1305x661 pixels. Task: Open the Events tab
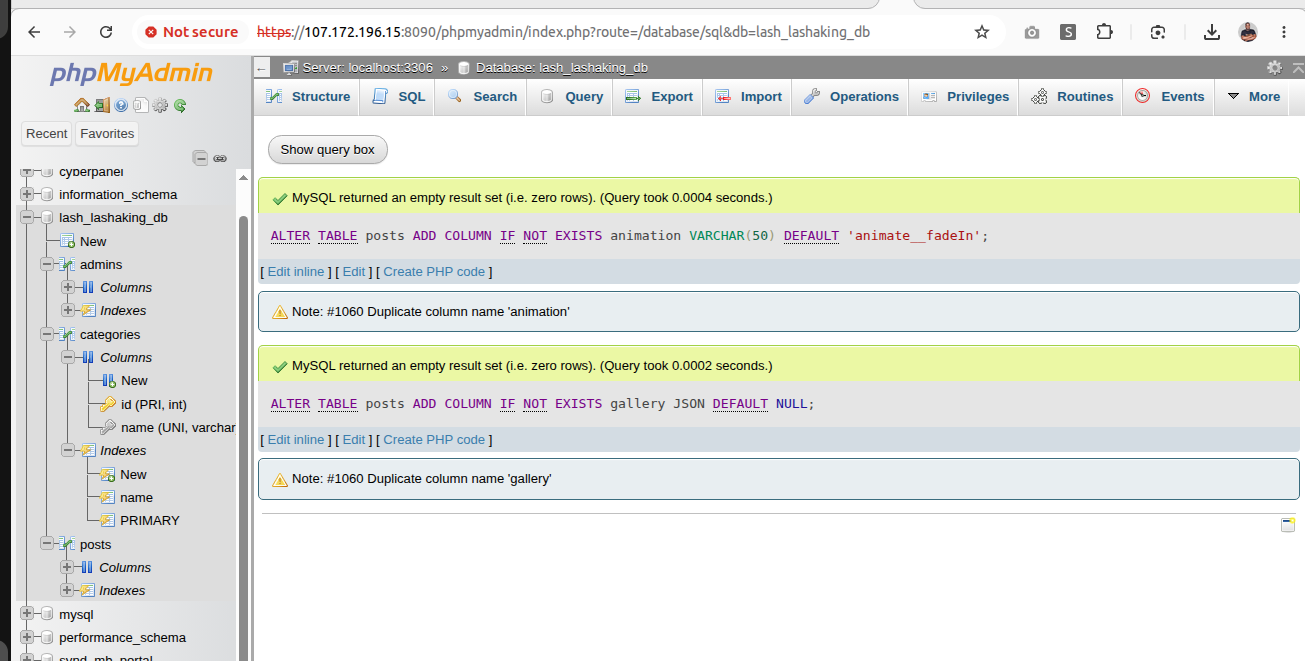1171,97
